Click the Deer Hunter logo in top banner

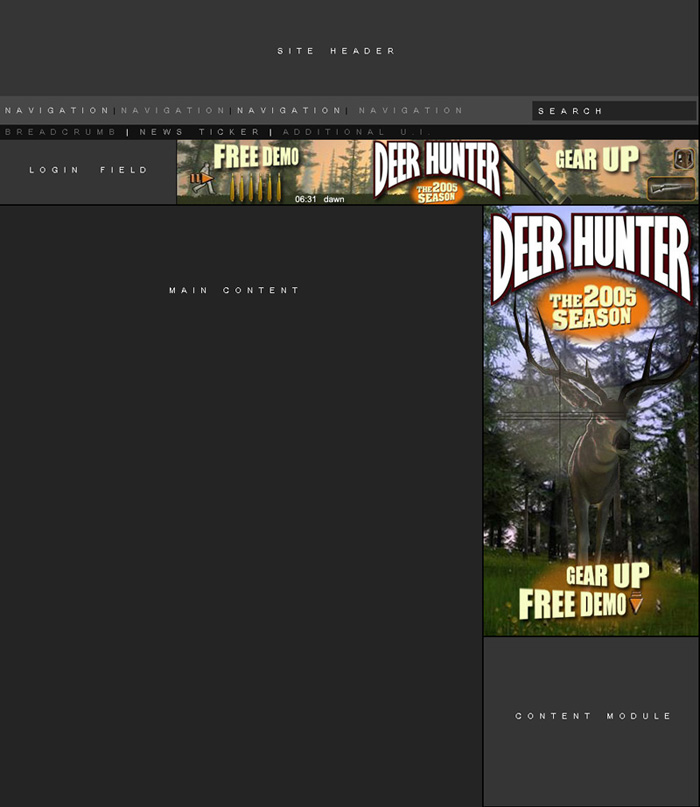[437, 168]
